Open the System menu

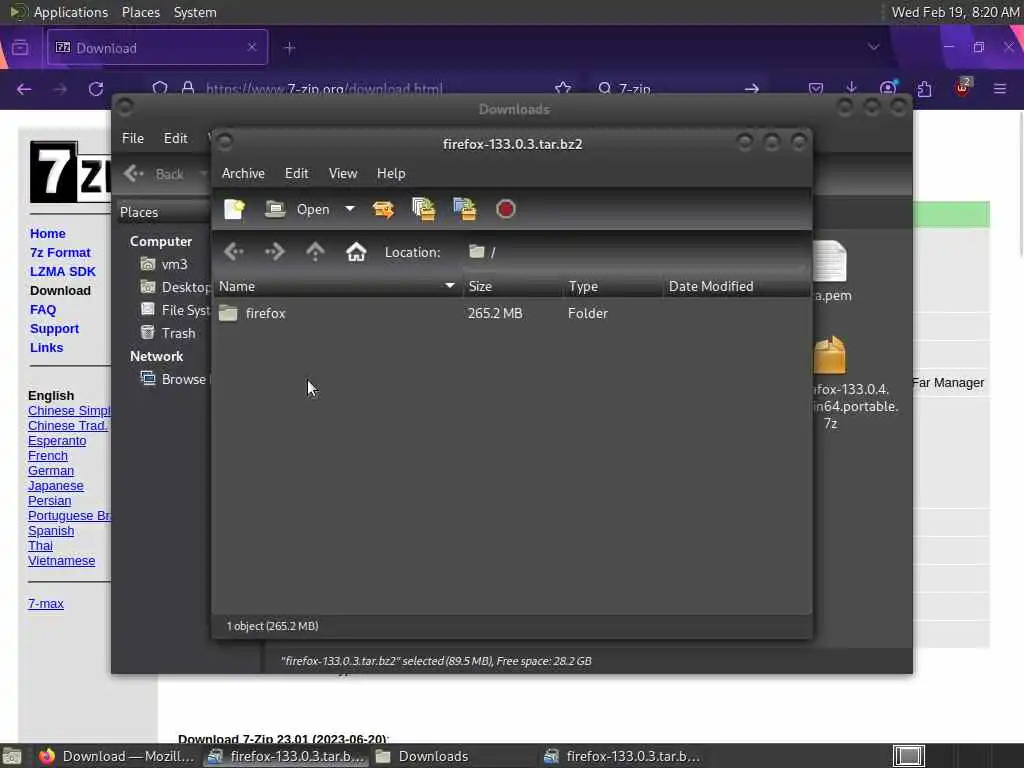(195, 12)
